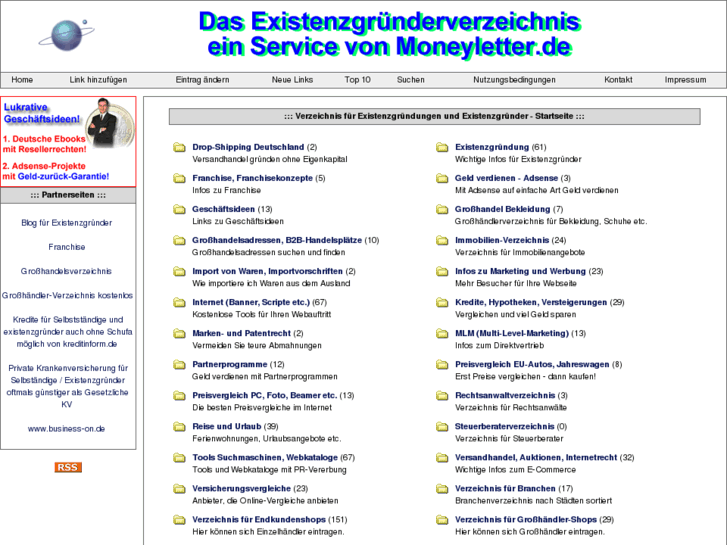The height and width of the screenshot is (545, 727).
Task: Click the Das Existenzgründerverzeichnis header banner title
Action: pyautogui.click(x=389, y=35)
